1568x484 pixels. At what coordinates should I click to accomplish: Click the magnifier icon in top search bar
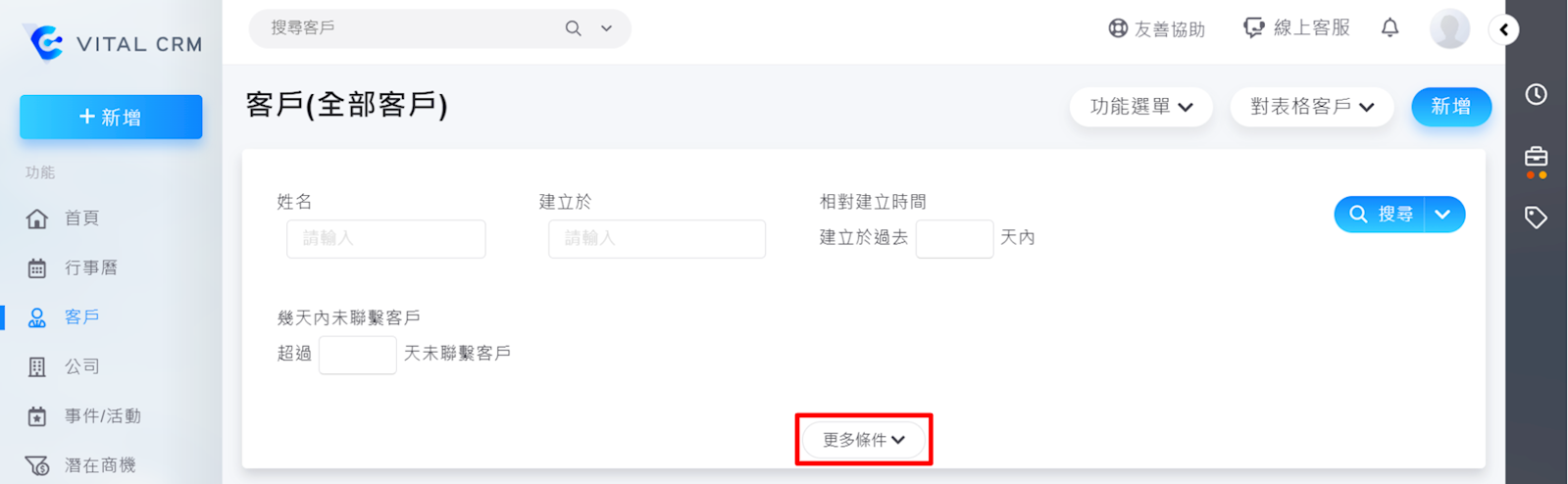(574, 28)
